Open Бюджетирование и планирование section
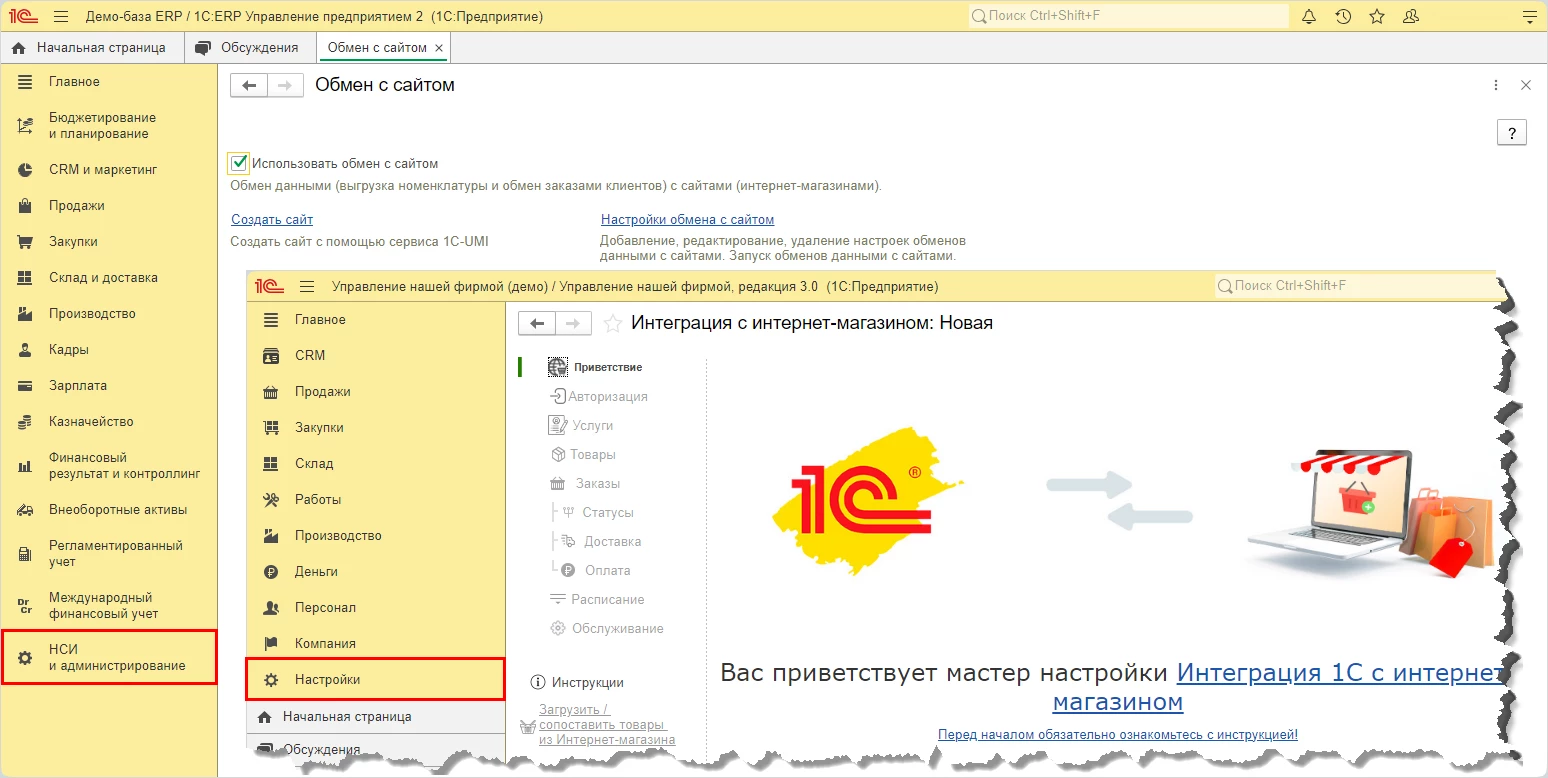The image size is (1548, 778). (109, 126)
